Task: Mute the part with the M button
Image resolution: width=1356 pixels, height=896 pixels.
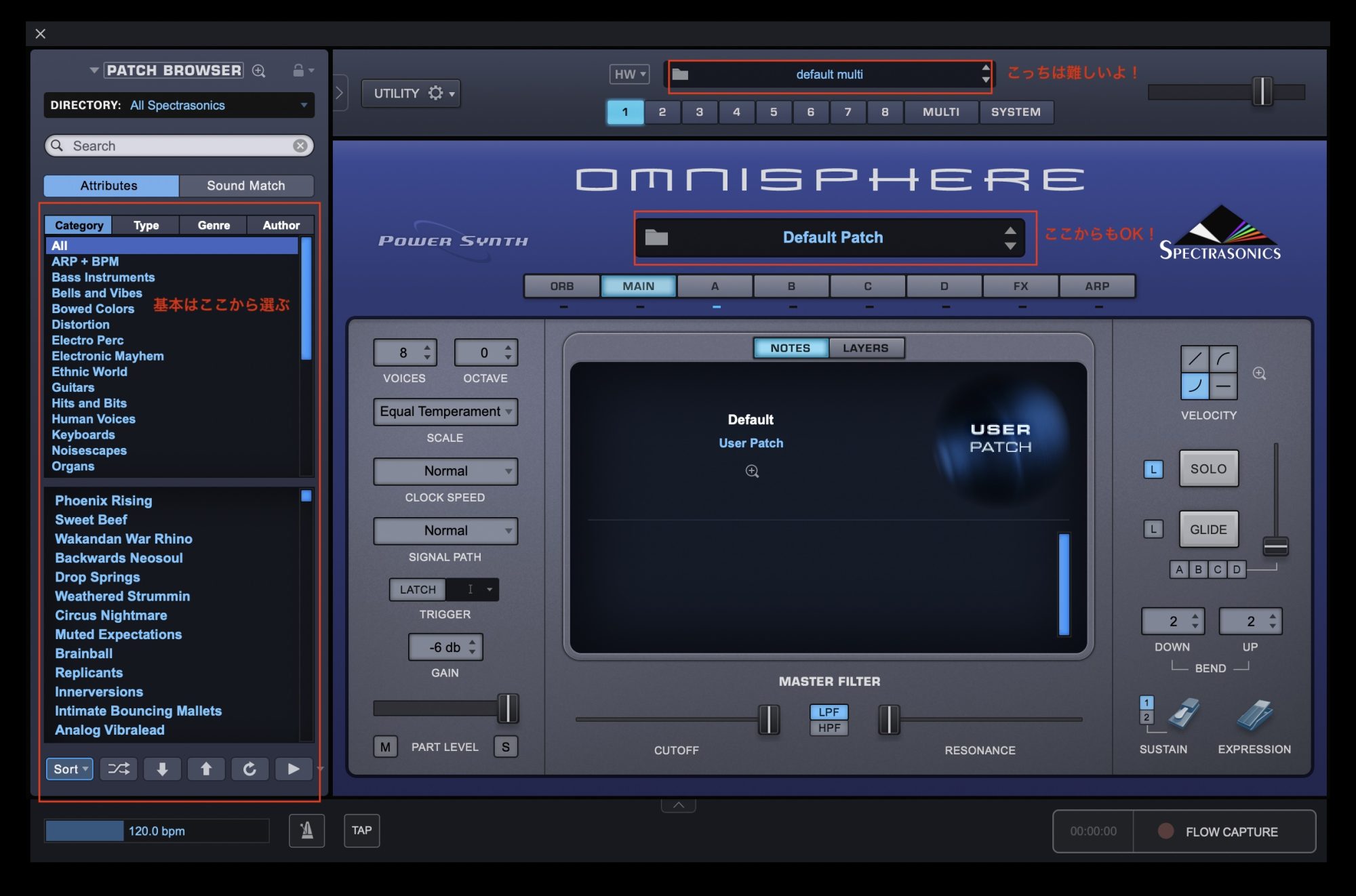Action: coord(384,747)
